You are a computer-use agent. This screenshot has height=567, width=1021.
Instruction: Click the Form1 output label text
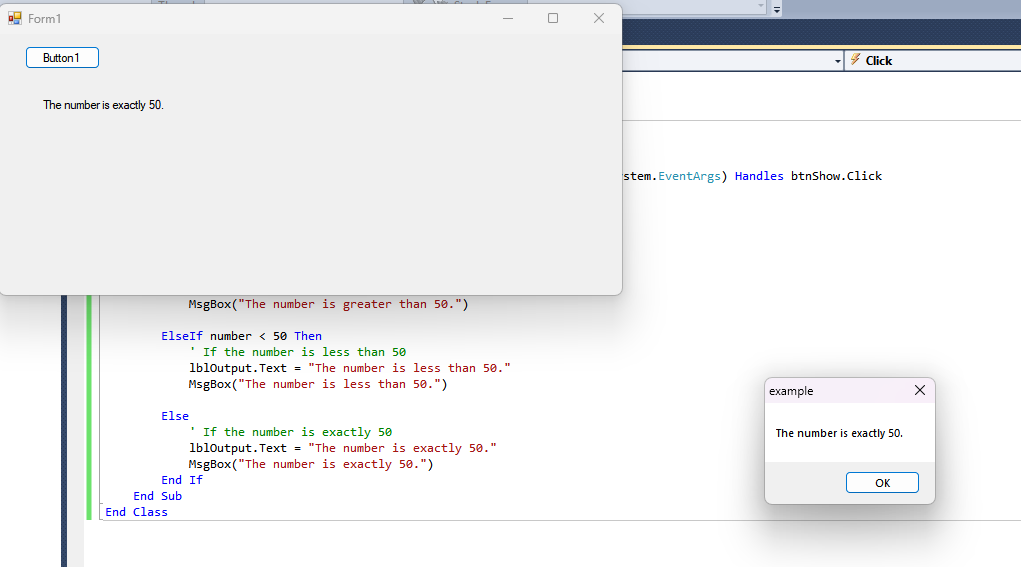(103, 105)
